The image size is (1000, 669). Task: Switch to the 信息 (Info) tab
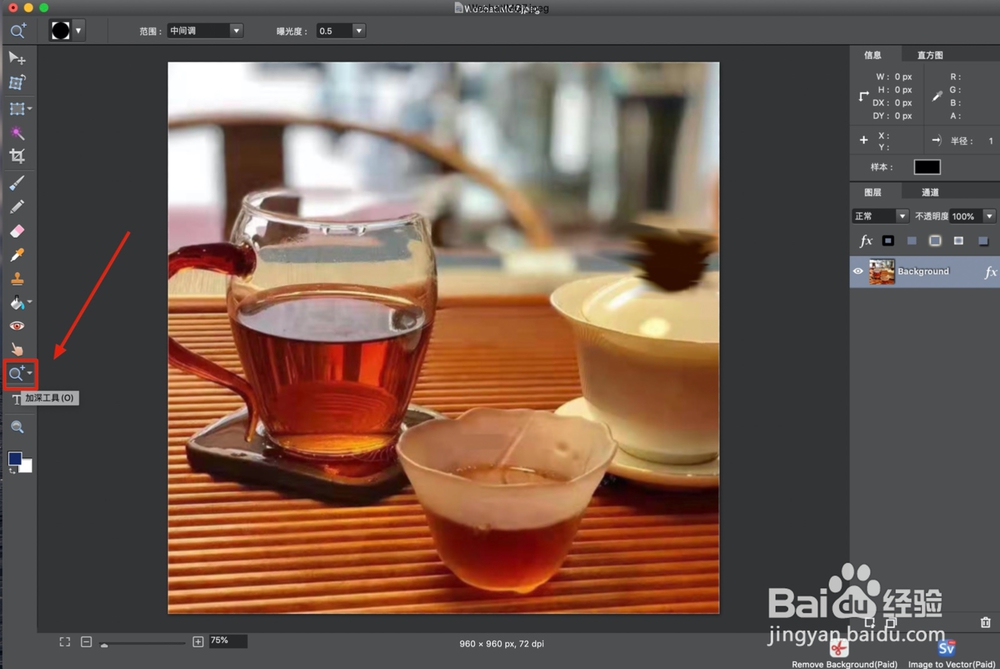(x=873, y=55)
